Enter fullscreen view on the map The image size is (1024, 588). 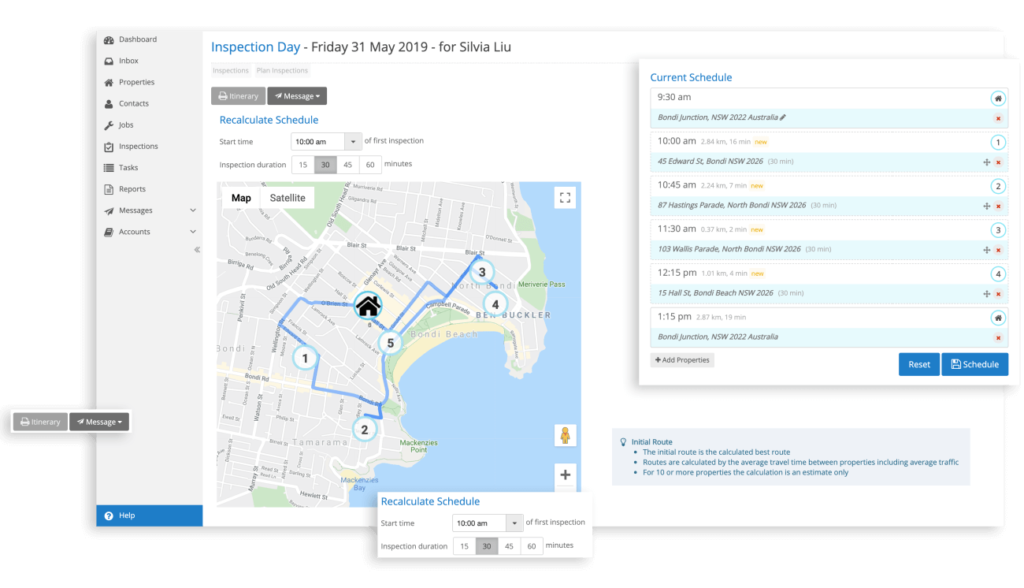(x=565, y=197)
